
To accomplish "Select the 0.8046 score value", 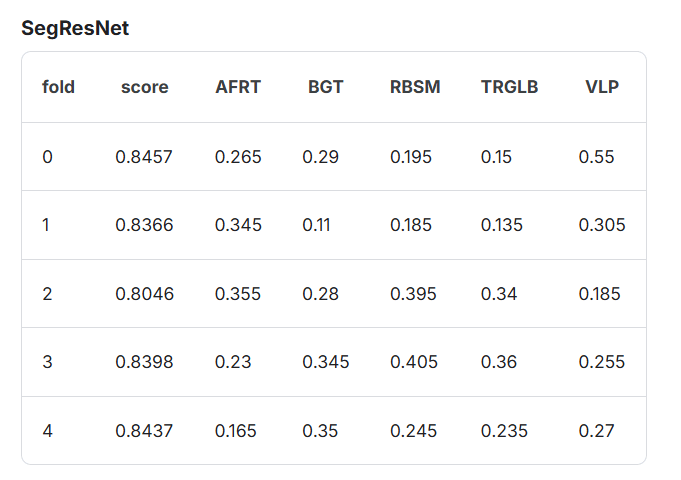I will (145, 294).
